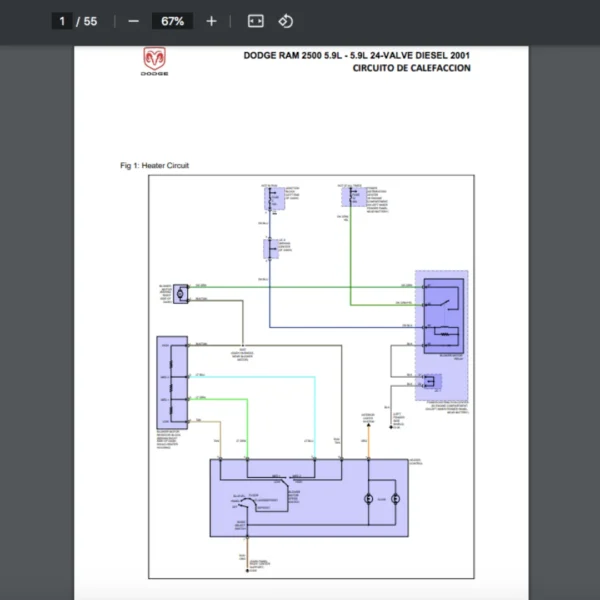
Task: Click the blower motor resistor block
Action: pos(172,383)
